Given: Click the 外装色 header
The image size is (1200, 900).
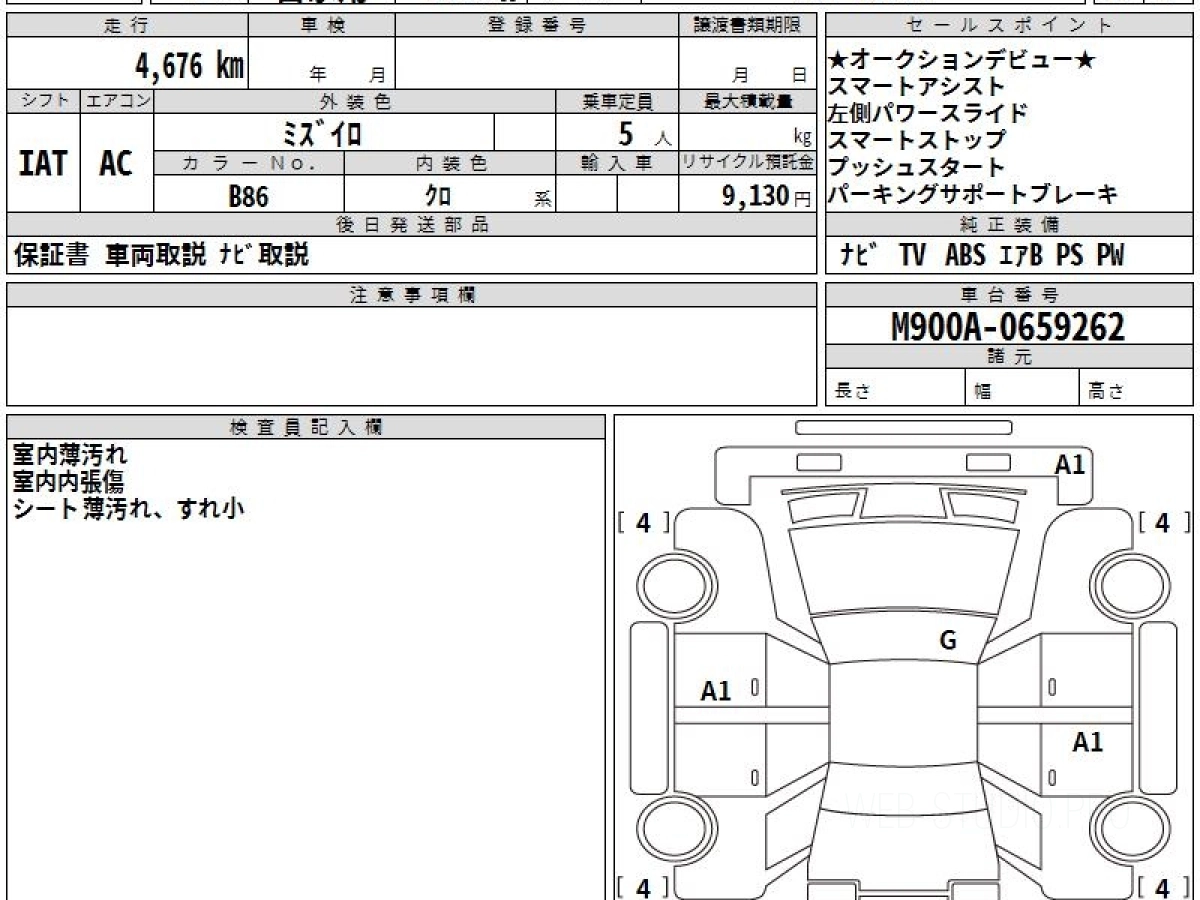Looking at the screenshot, I should (355, 101).
